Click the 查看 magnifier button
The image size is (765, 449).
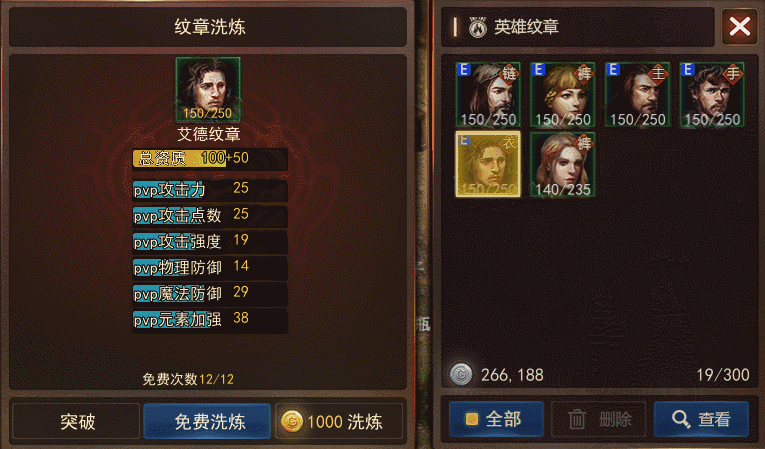pos(701,419)
